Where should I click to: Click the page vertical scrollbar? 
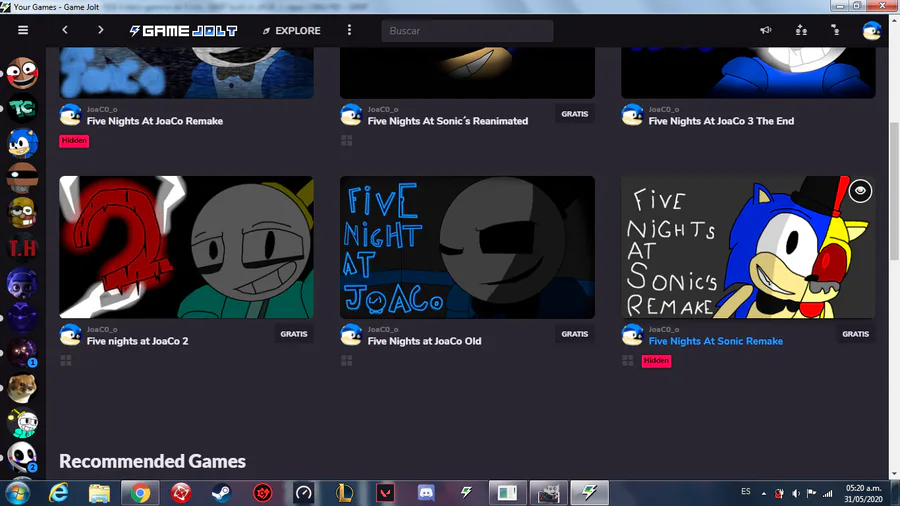pyautogui.click(x=894, y=190)
